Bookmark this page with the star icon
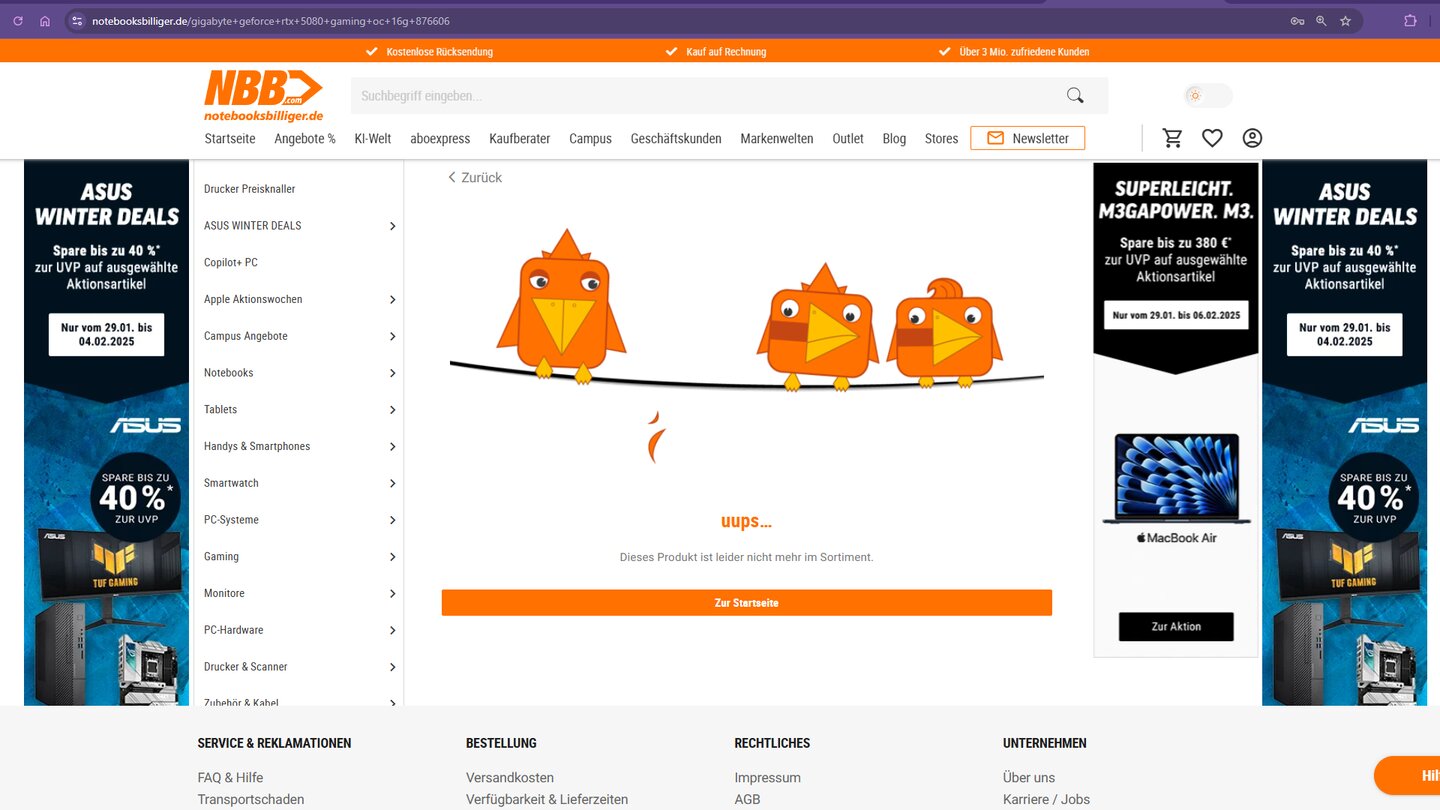The height and width of the screenshot is (810, 1440). (1346, 21)
